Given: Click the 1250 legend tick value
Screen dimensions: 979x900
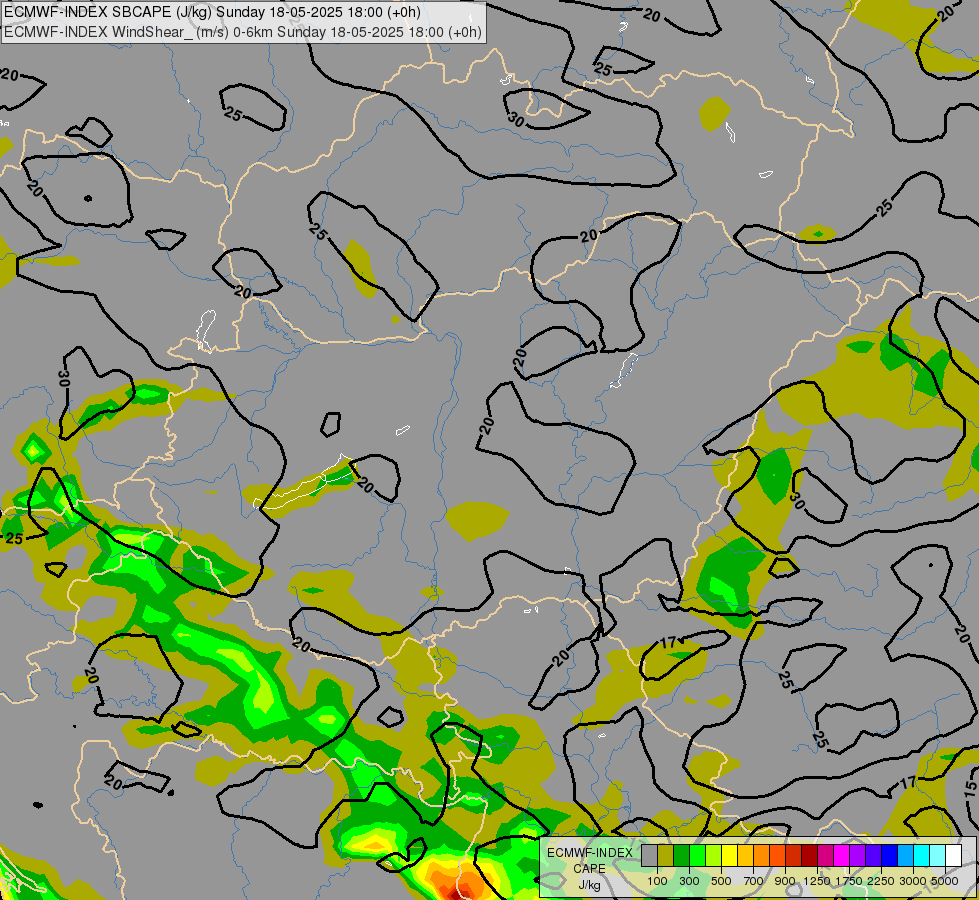Looking at the screenshot, I should (817, 881).
